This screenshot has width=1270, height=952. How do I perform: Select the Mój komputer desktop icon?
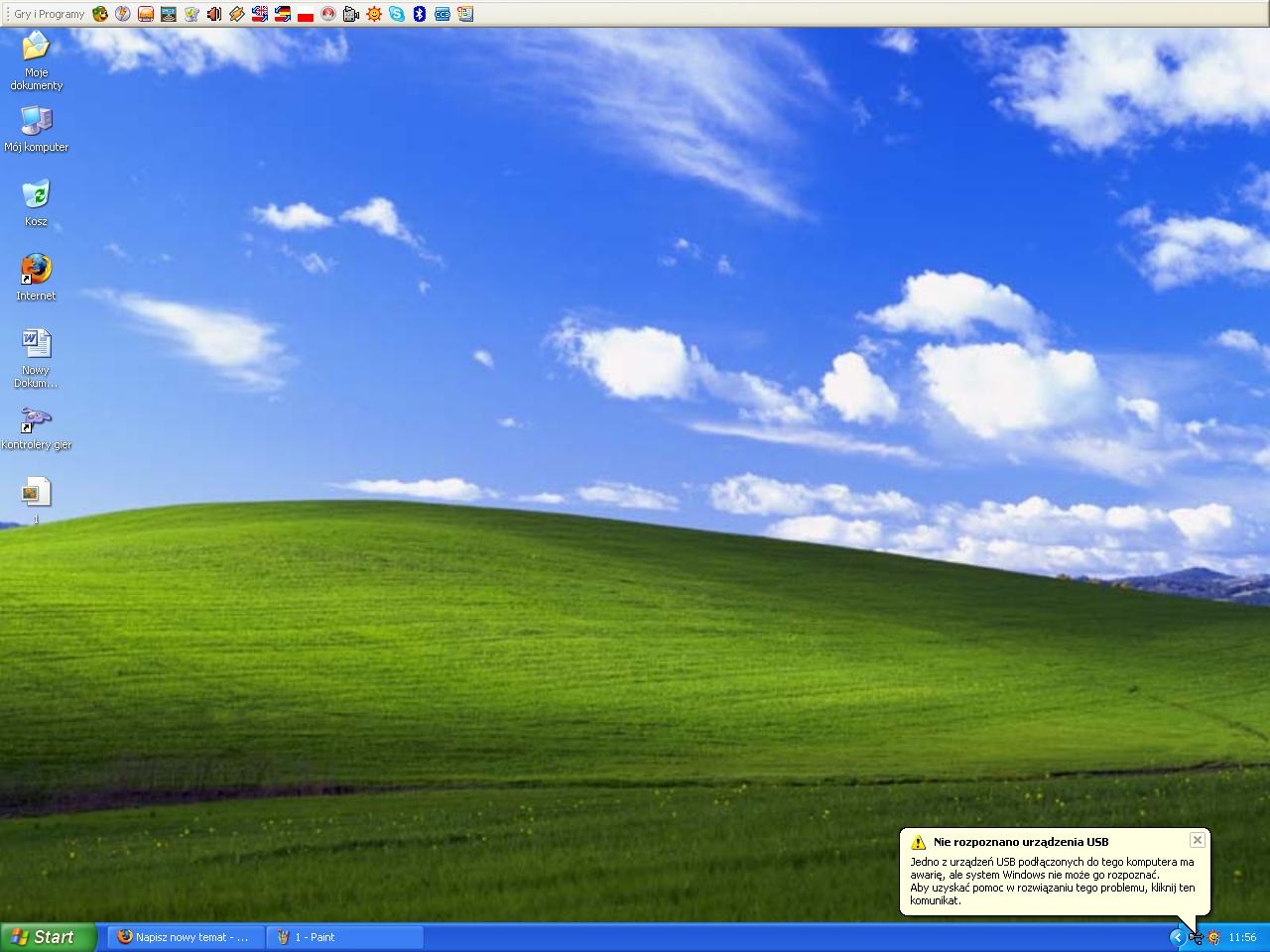36,129
